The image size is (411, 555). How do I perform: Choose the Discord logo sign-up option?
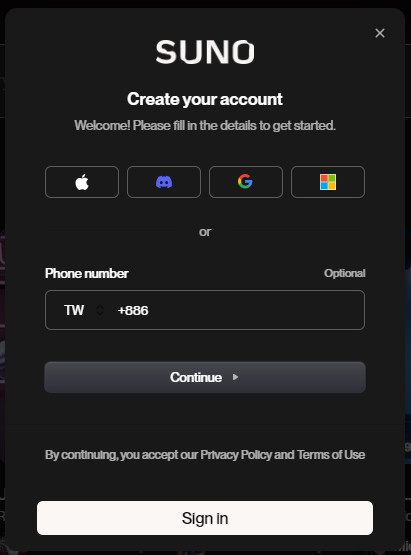point(164,182)
